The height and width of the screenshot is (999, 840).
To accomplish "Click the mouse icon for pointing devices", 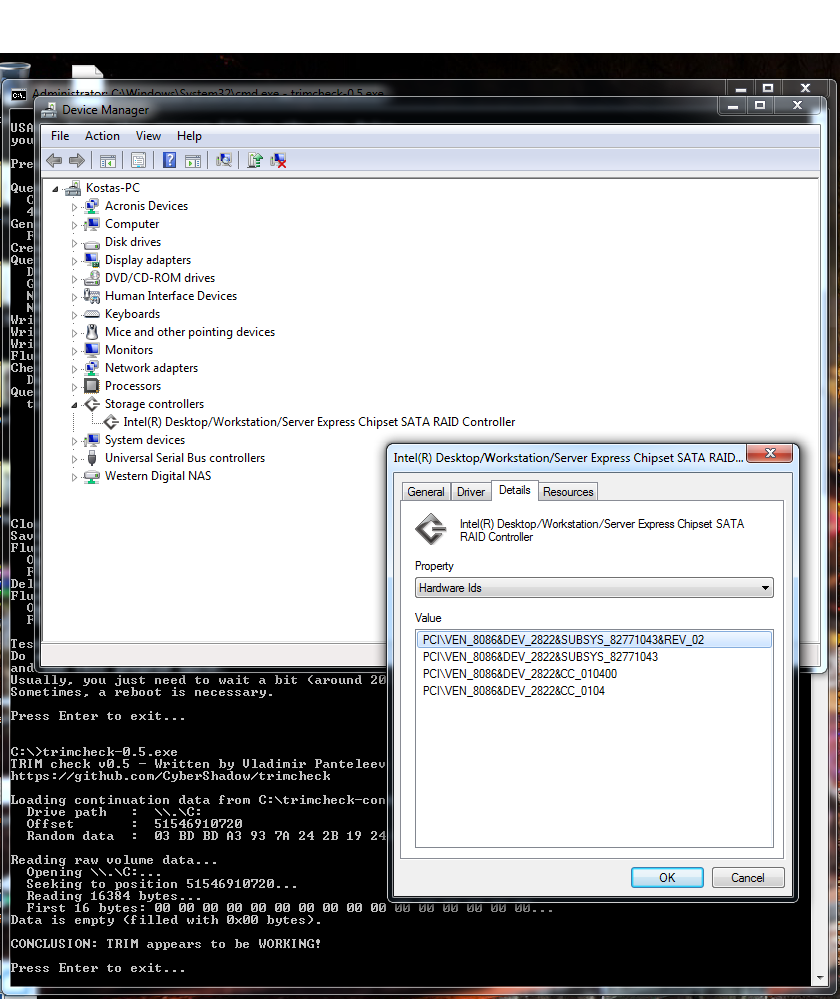I will [x=92, y=332].
